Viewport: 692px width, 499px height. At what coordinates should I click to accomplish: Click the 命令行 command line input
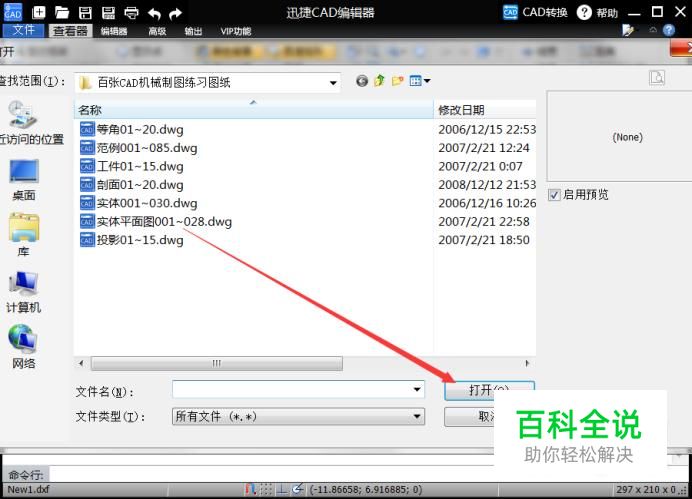pyautogui.click(x=271, y=474)
